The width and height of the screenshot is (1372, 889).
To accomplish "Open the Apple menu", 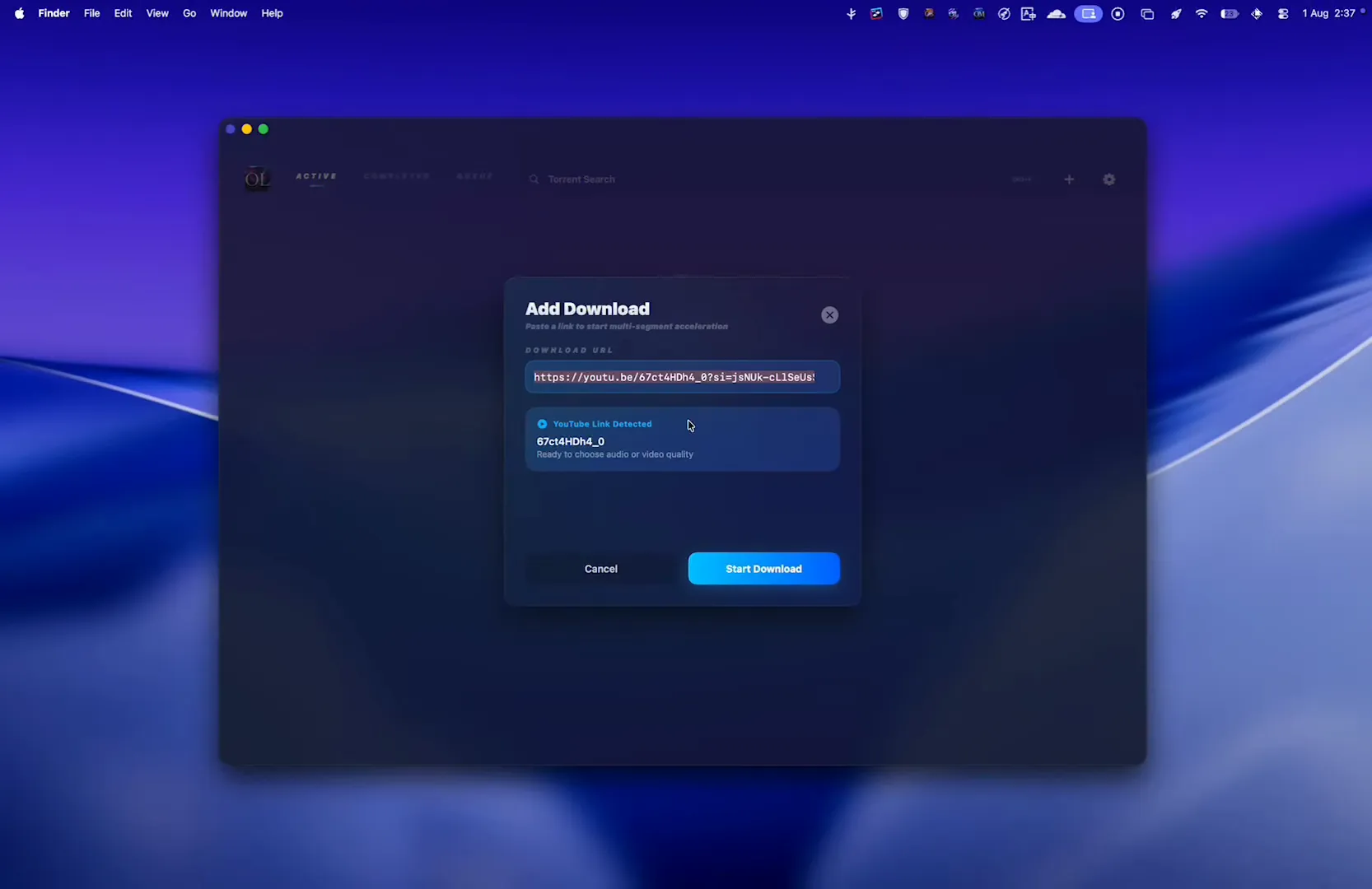I will tap(19, 13).
